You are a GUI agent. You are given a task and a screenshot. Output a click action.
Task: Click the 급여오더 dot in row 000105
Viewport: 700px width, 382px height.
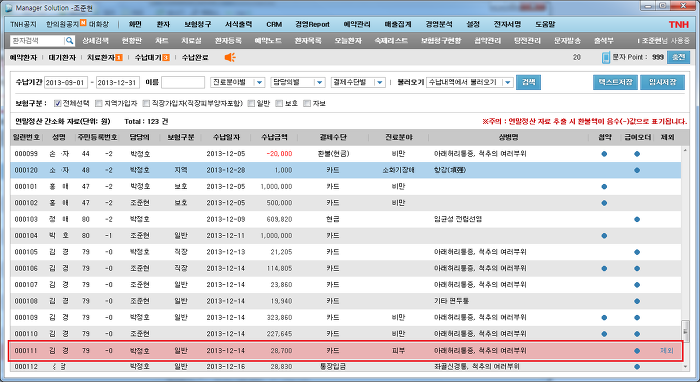(x=637, y=252)
